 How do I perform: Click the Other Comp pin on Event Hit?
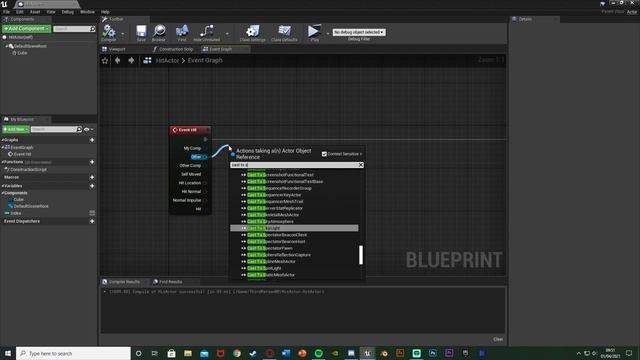(205, 165)
